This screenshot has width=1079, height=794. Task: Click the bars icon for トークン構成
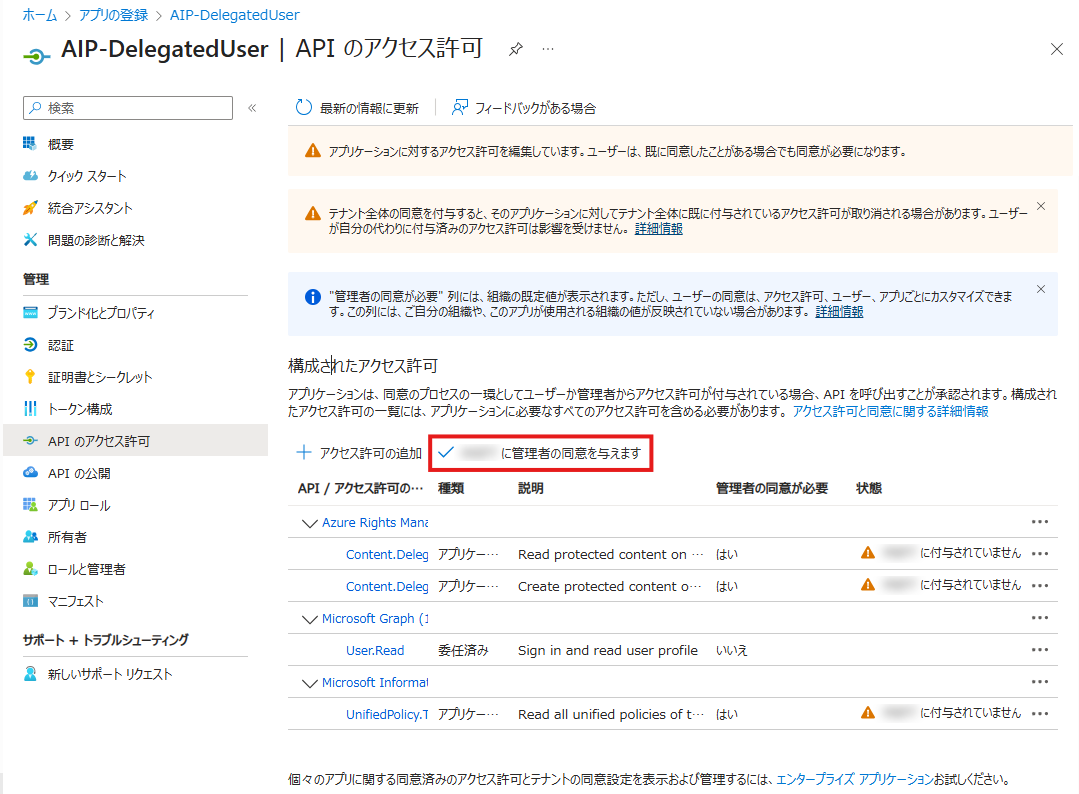30,409
